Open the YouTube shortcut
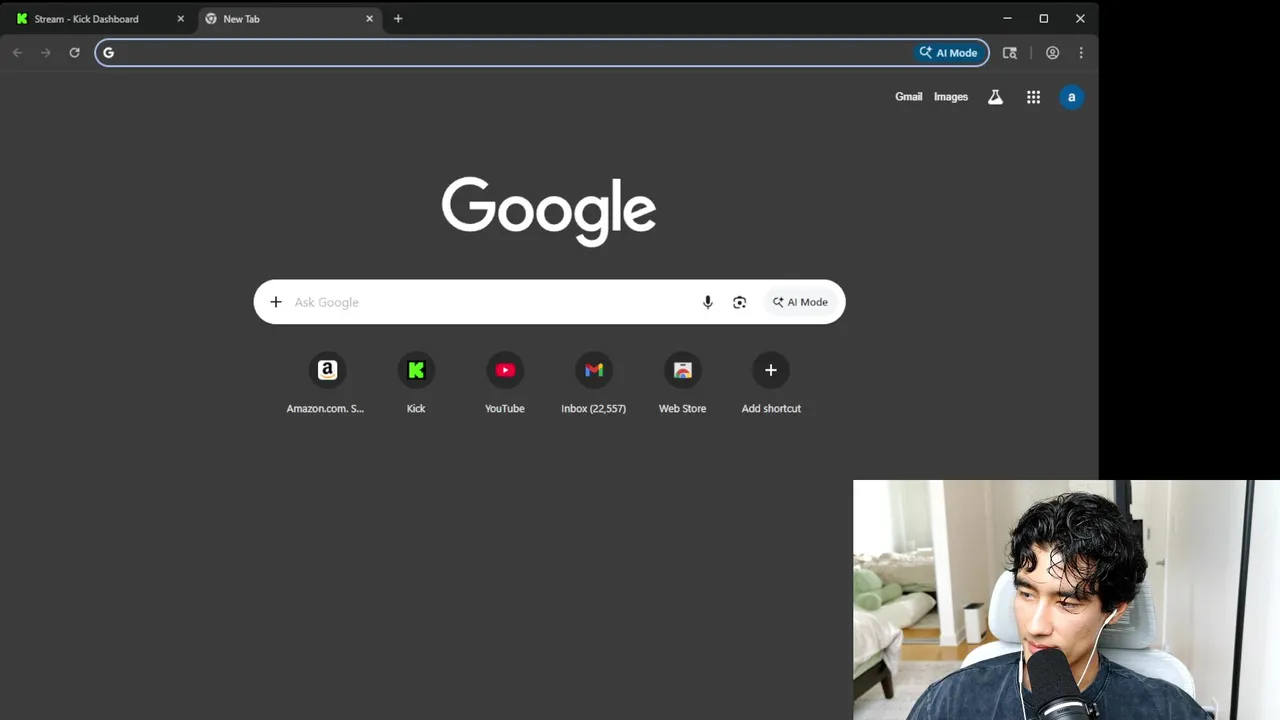Image resolution: width=1280 pixels, height=720 pixels. (505, 383)
